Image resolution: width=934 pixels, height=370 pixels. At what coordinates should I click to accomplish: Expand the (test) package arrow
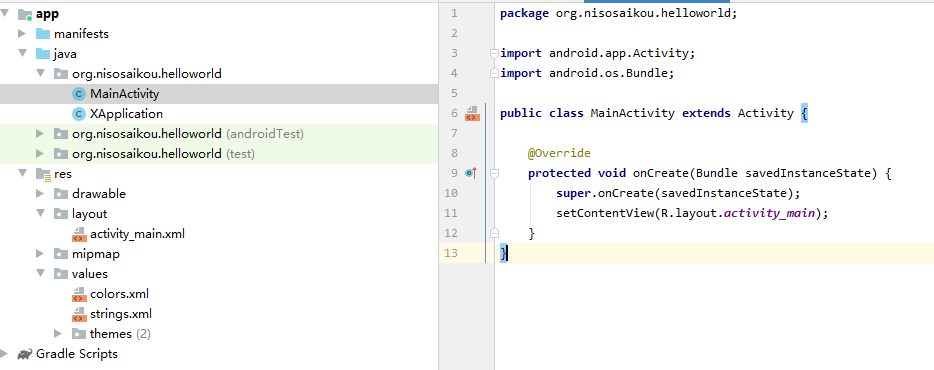[41, 154]
